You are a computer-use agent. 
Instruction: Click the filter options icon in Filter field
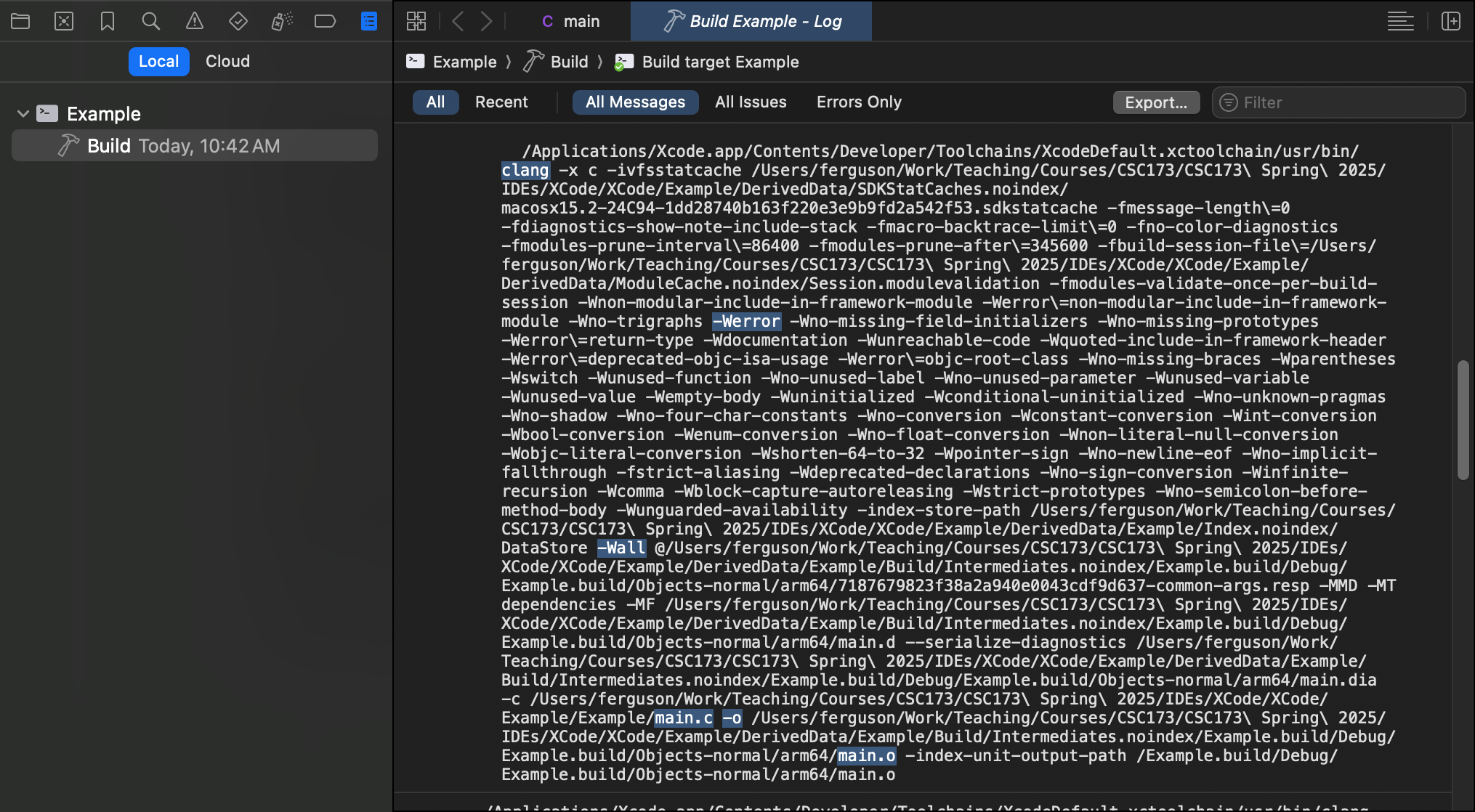pyautogui.click(x=1228, y=102)
